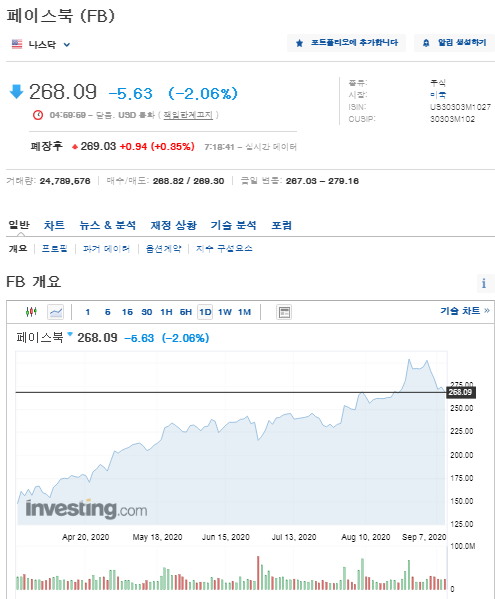Click the trading volume value 24,789,576
Screen dimensions: 495x599
pyautogui.click(x=65, y=181)
